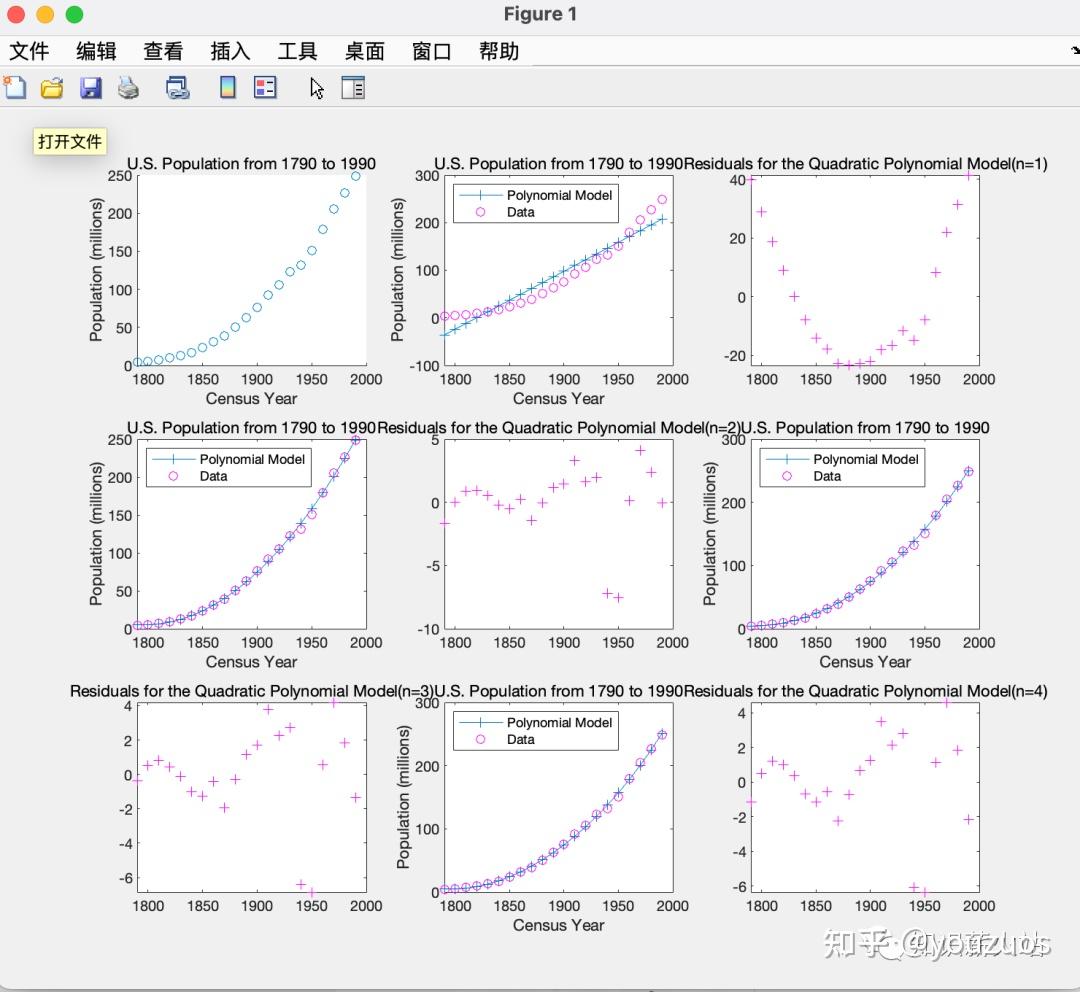Click the n=2 residuals plot title
This screenshot has width=1080, height=992.
(559, 428)
